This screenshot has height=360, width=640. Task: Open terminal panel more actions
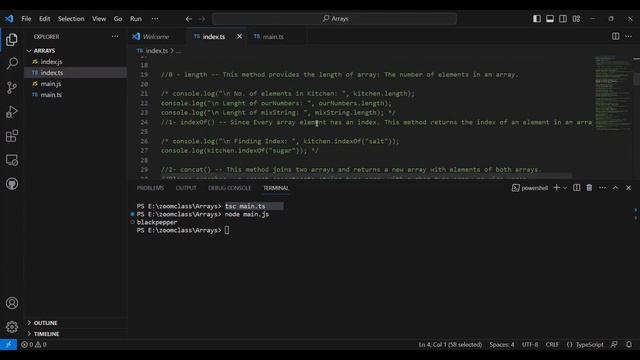(x=602, y=188)
